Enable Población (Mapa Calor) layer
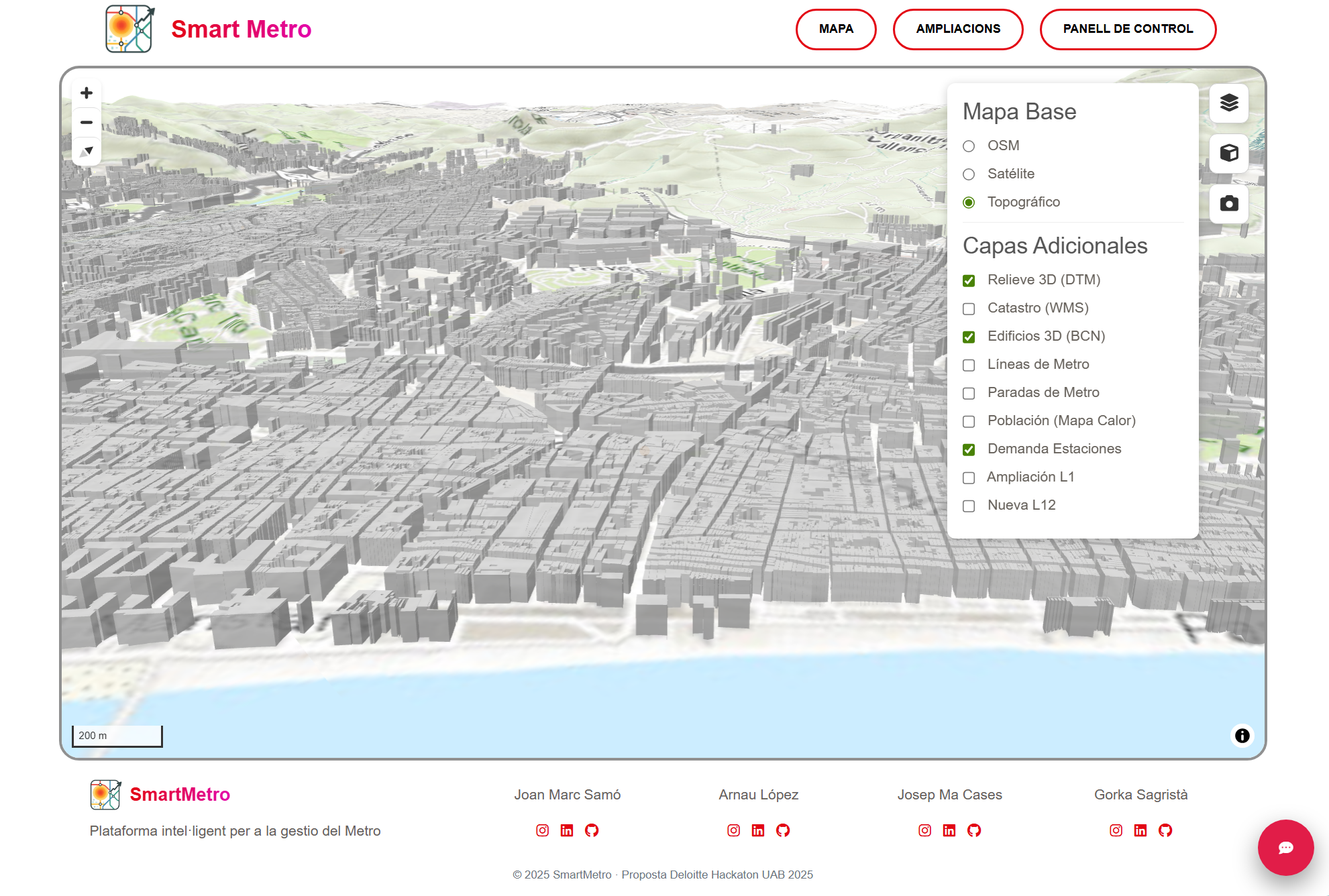The image size is (1329, 896). click(x=969, y=421)
